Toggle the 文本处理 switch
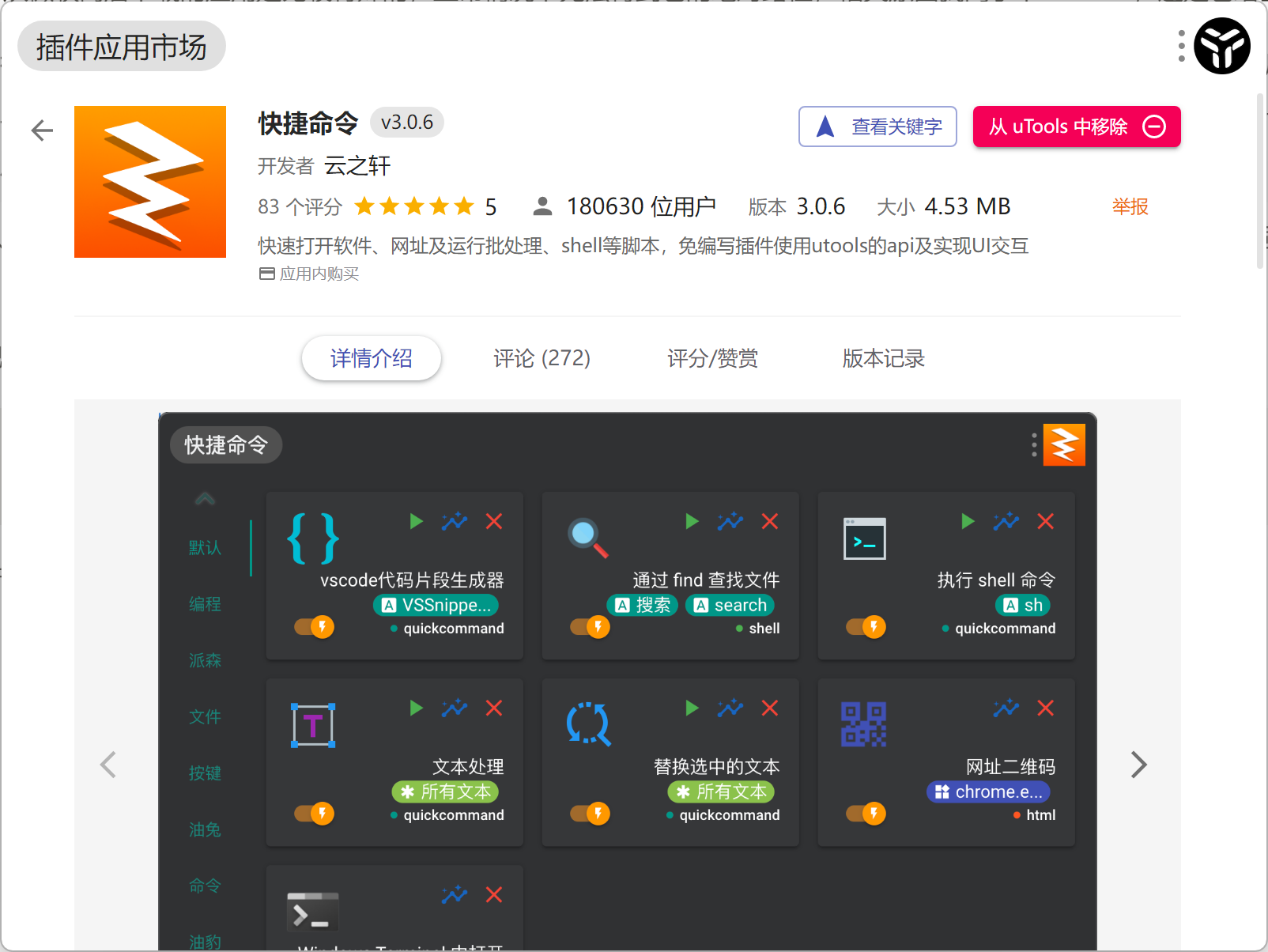 click(315, 814)
